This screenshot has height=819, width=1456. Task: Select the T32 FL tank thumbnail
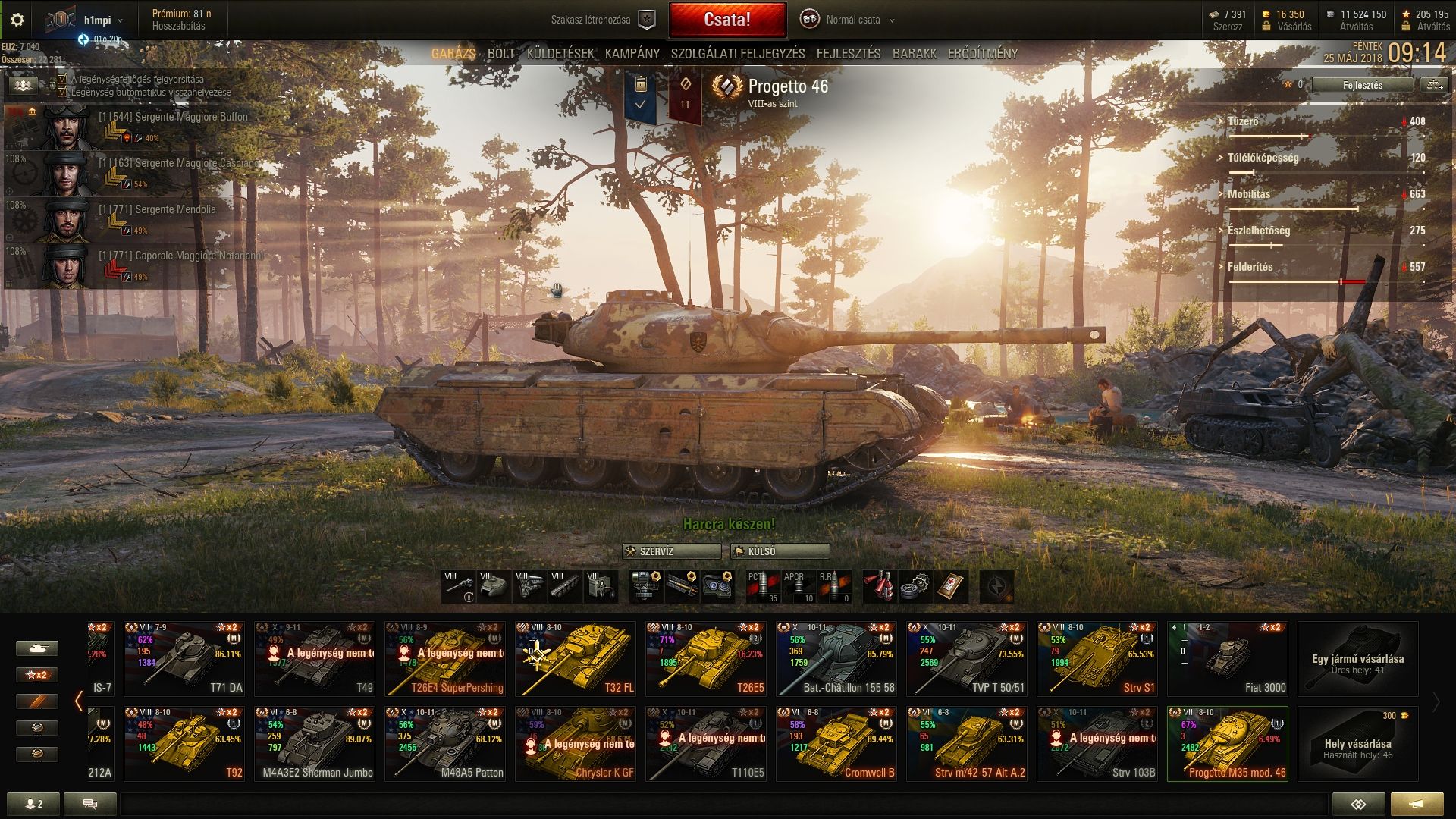click(x=576, y=659)
